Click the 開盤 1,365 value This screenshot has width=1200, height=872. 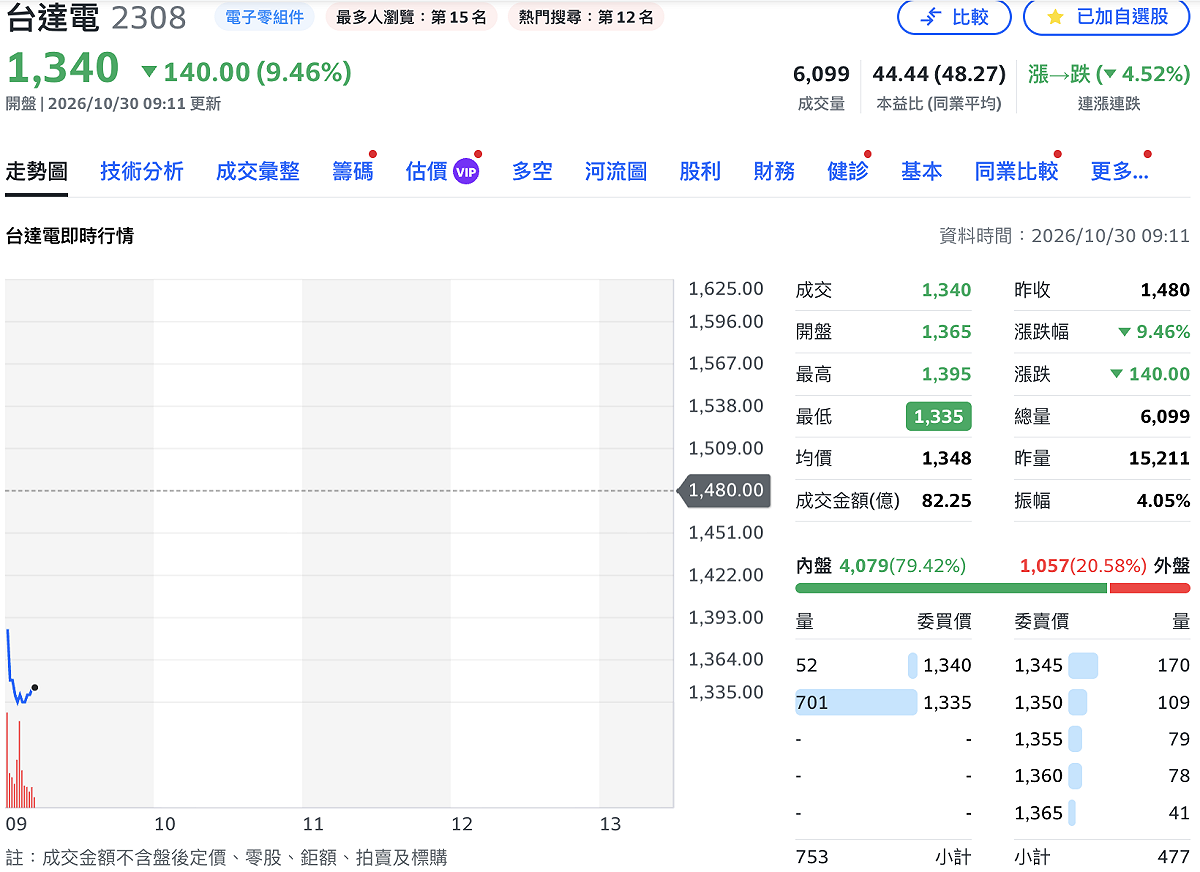(946, 332)
